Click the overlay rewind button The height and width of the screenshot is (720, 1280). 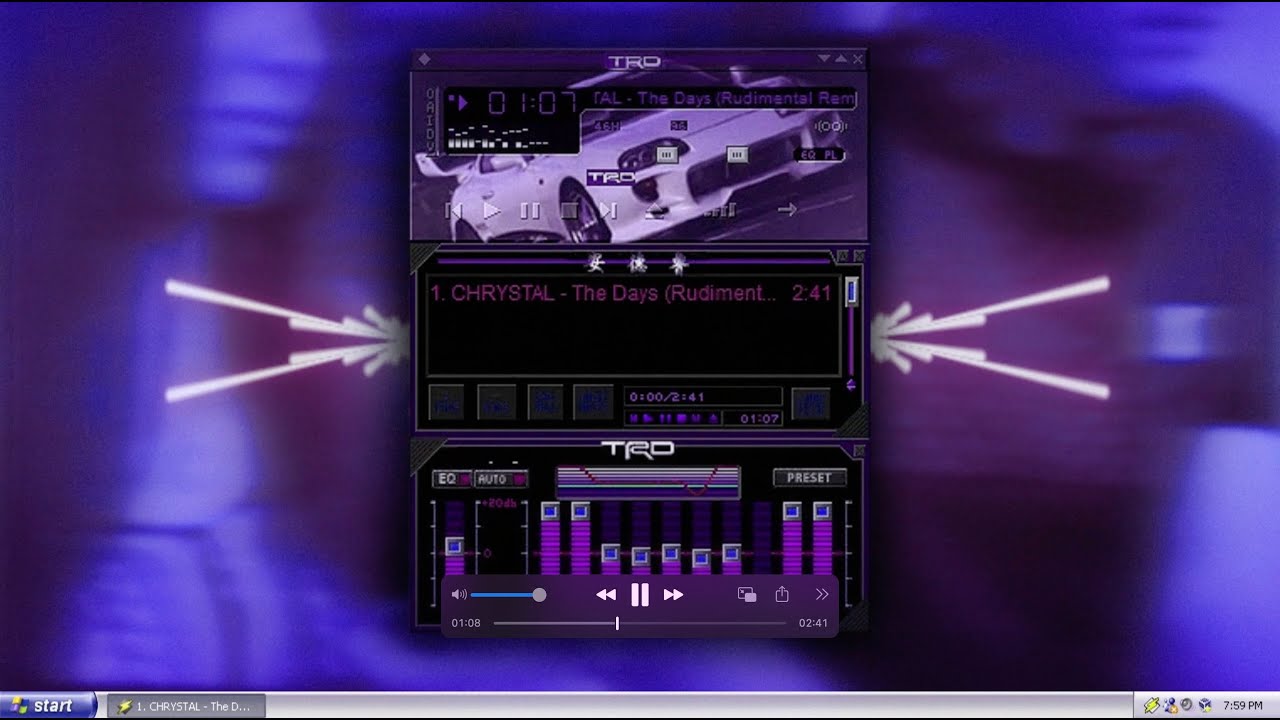point(606,595)
